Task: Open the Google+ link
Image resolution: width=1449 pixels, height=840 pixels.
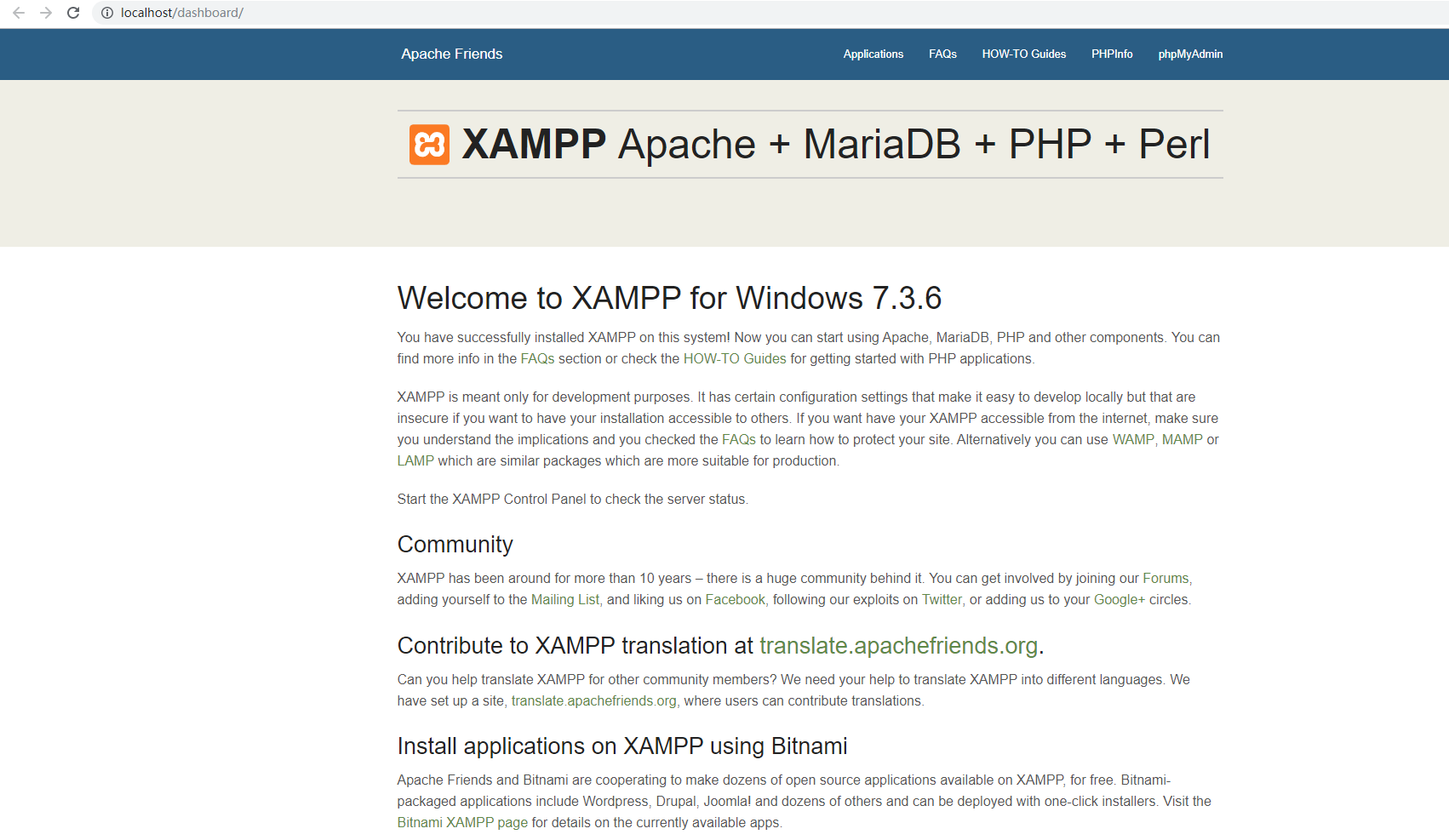Action: pyautogui.click(x=1120, y=599)
